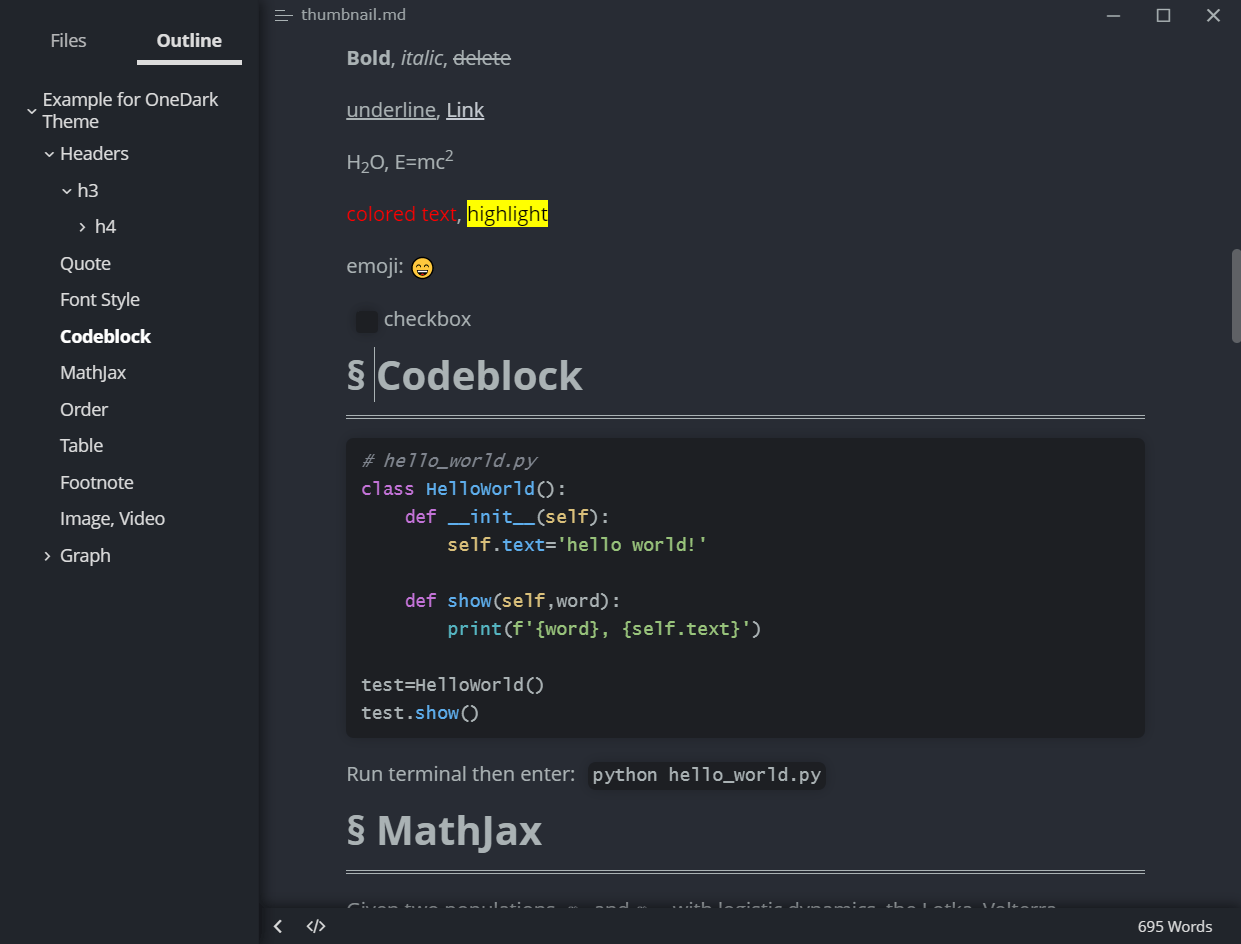
Task: Navigate to Footnote outline entry
Action: point(96,483)
